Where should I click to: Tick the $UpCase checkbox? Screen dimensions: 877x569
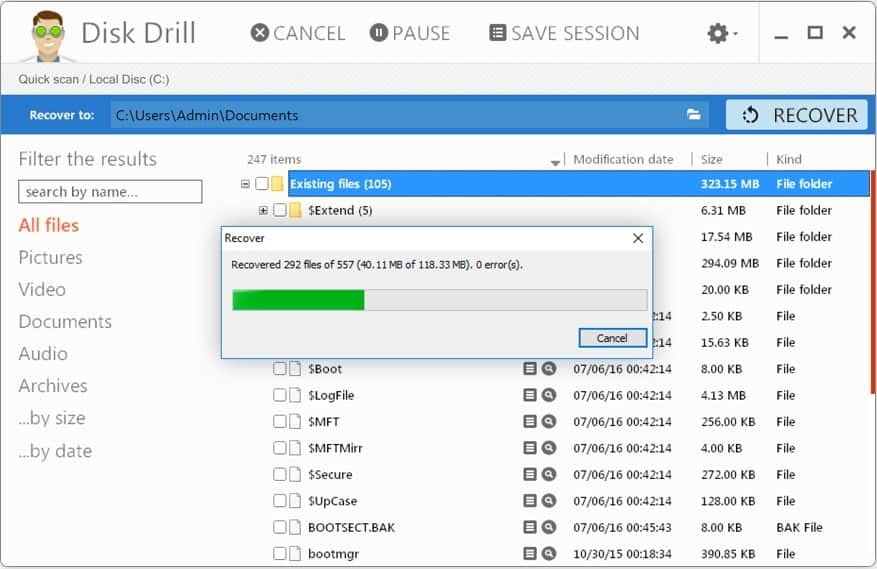pos(280,501)
